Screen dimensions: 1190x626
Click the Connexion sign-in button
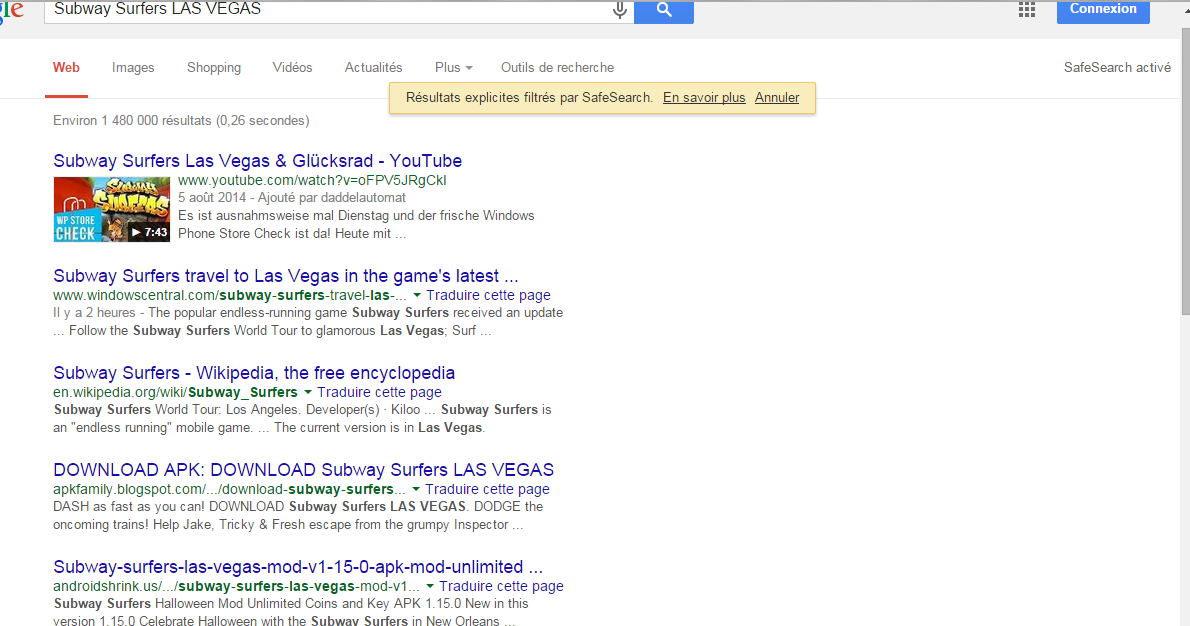pyautogui.click(x=1103, y=10)
